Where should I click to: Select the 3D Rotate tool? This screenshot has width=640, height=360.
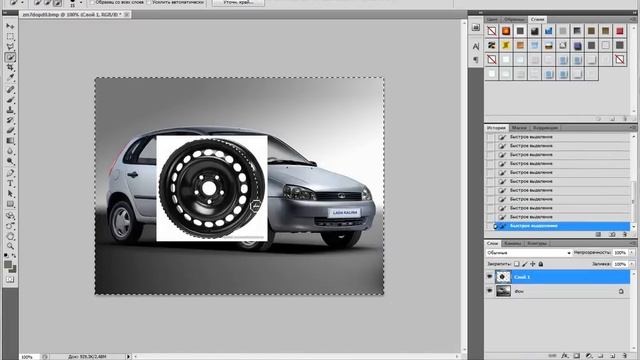click(x=10, y=216)
